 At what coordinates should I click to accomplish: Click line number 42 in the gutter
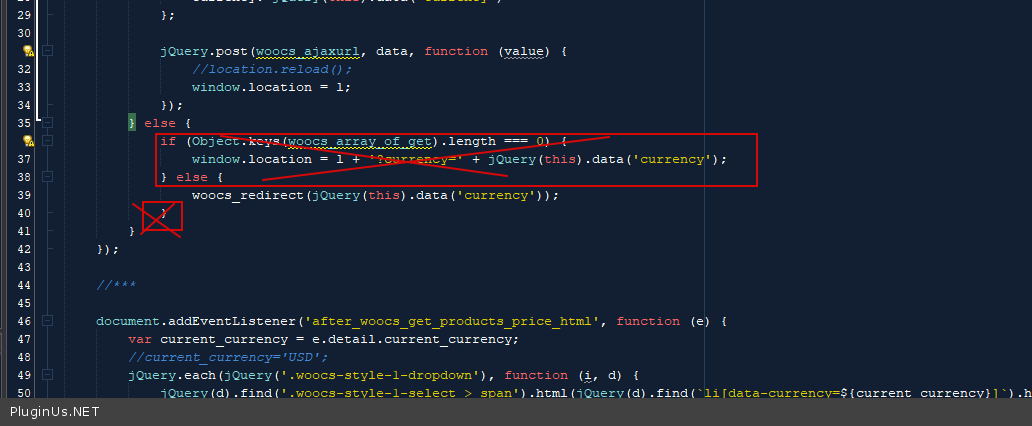[x=24, y=249]
